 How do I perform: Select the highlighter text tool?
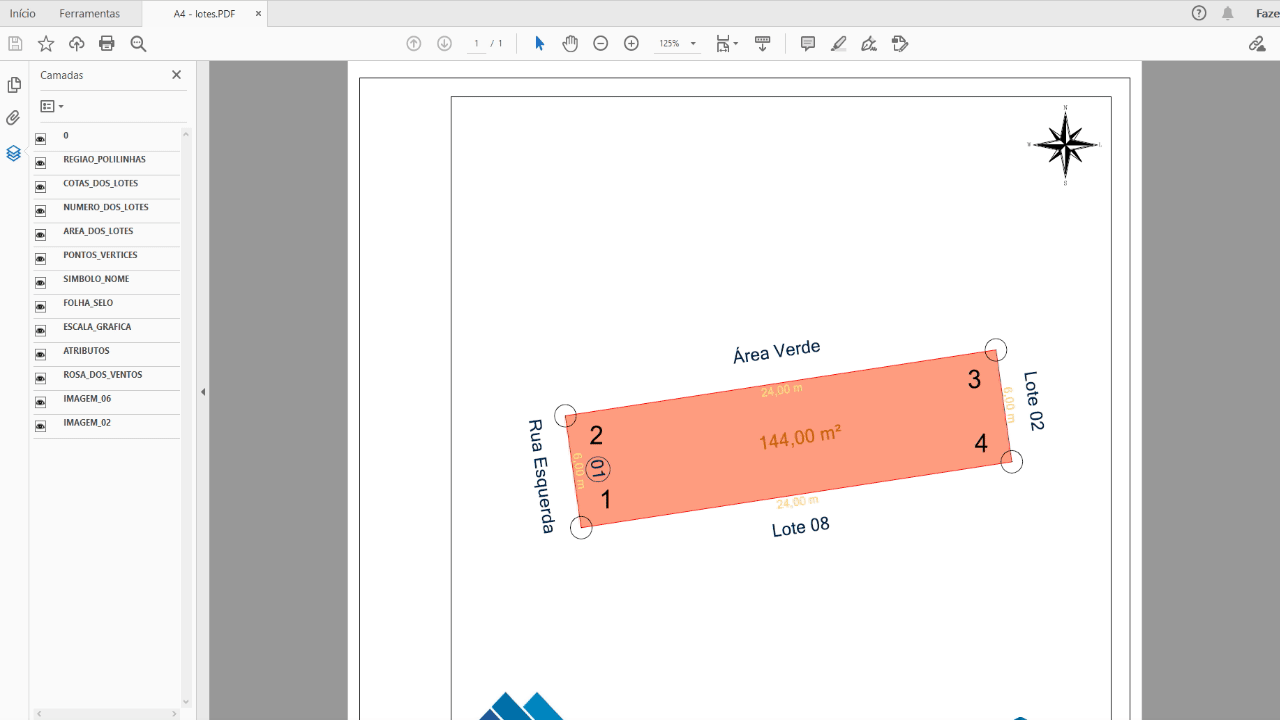pos(839,44)
